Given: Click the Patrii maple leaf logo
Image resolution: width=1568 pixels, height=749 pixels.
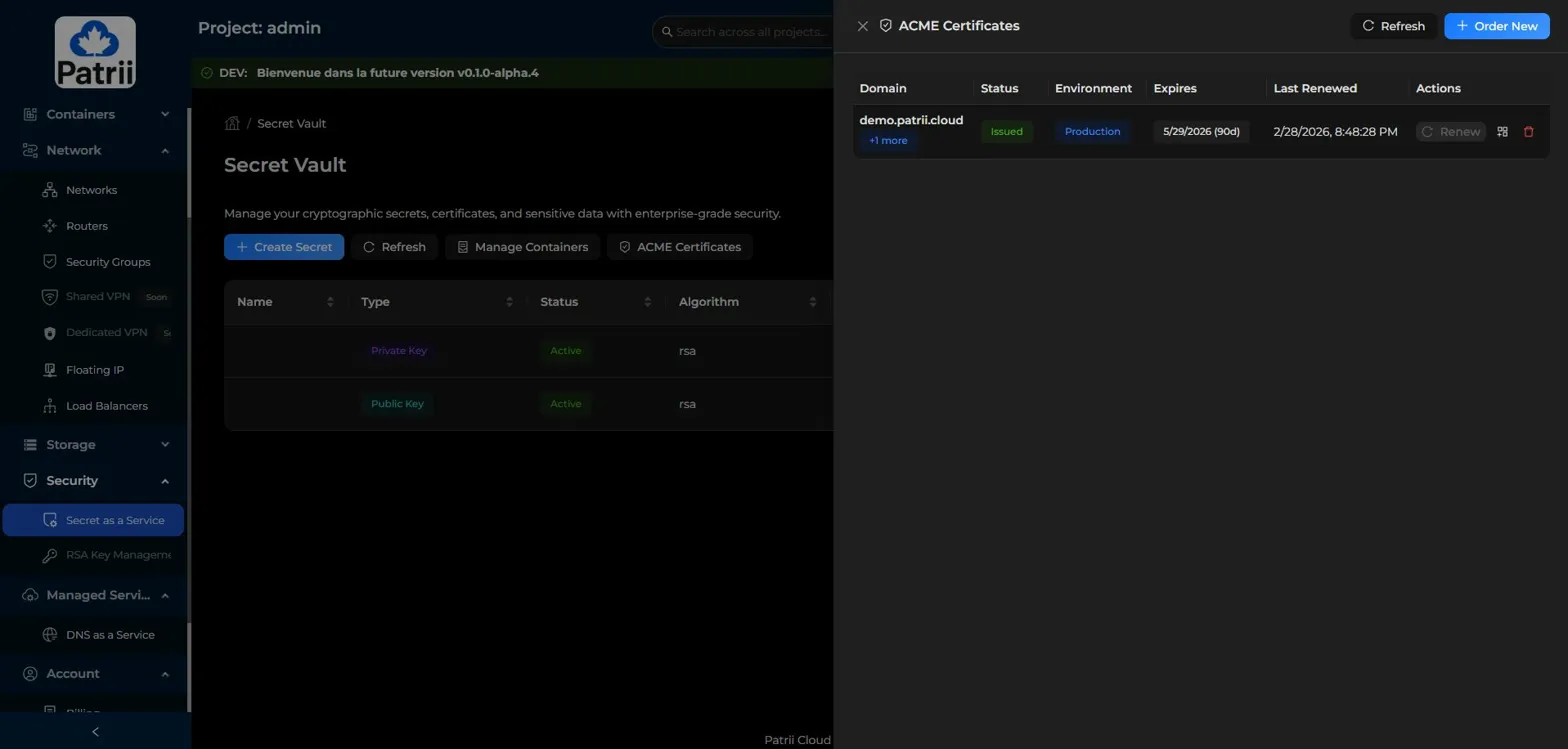Looking at the screenshot, I should coord(95,52).
